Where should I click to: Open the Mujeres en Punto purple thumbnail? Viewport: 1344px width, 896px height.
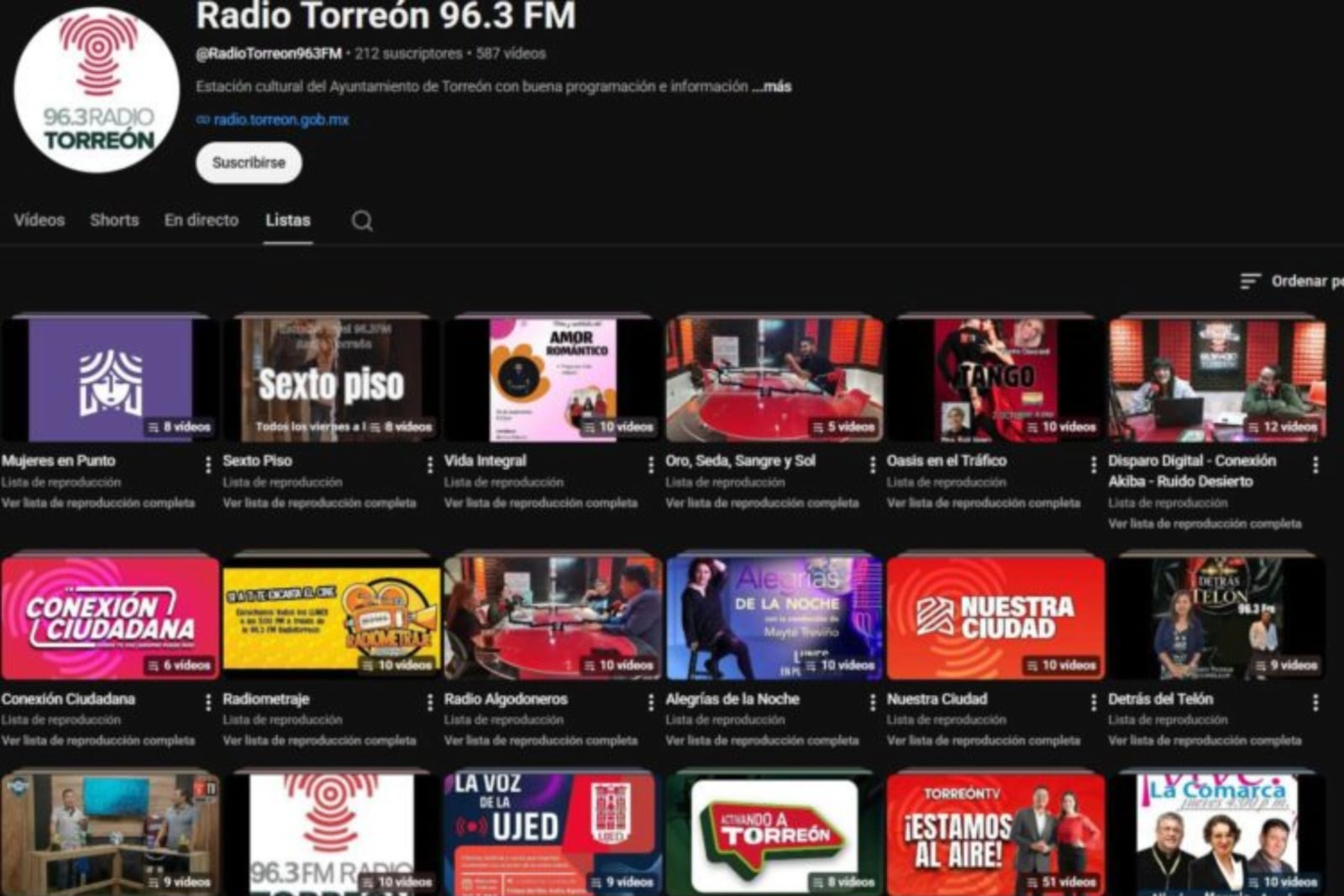point(110,380)
